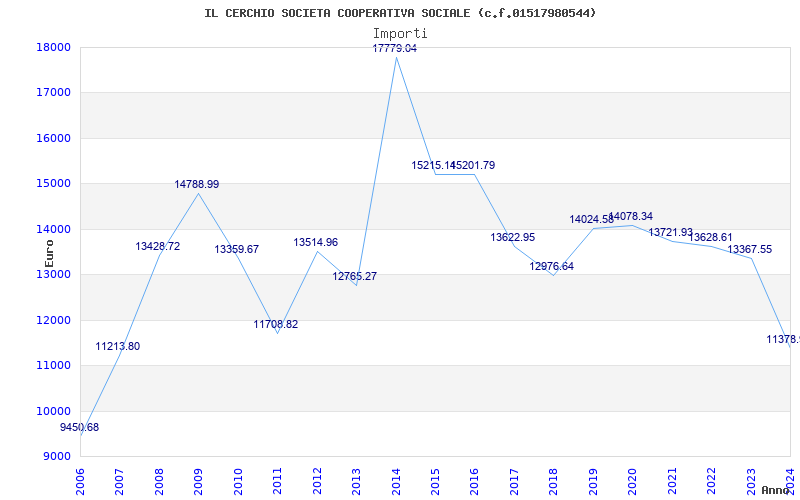Select the data label 9450.68

coord(80,428)
